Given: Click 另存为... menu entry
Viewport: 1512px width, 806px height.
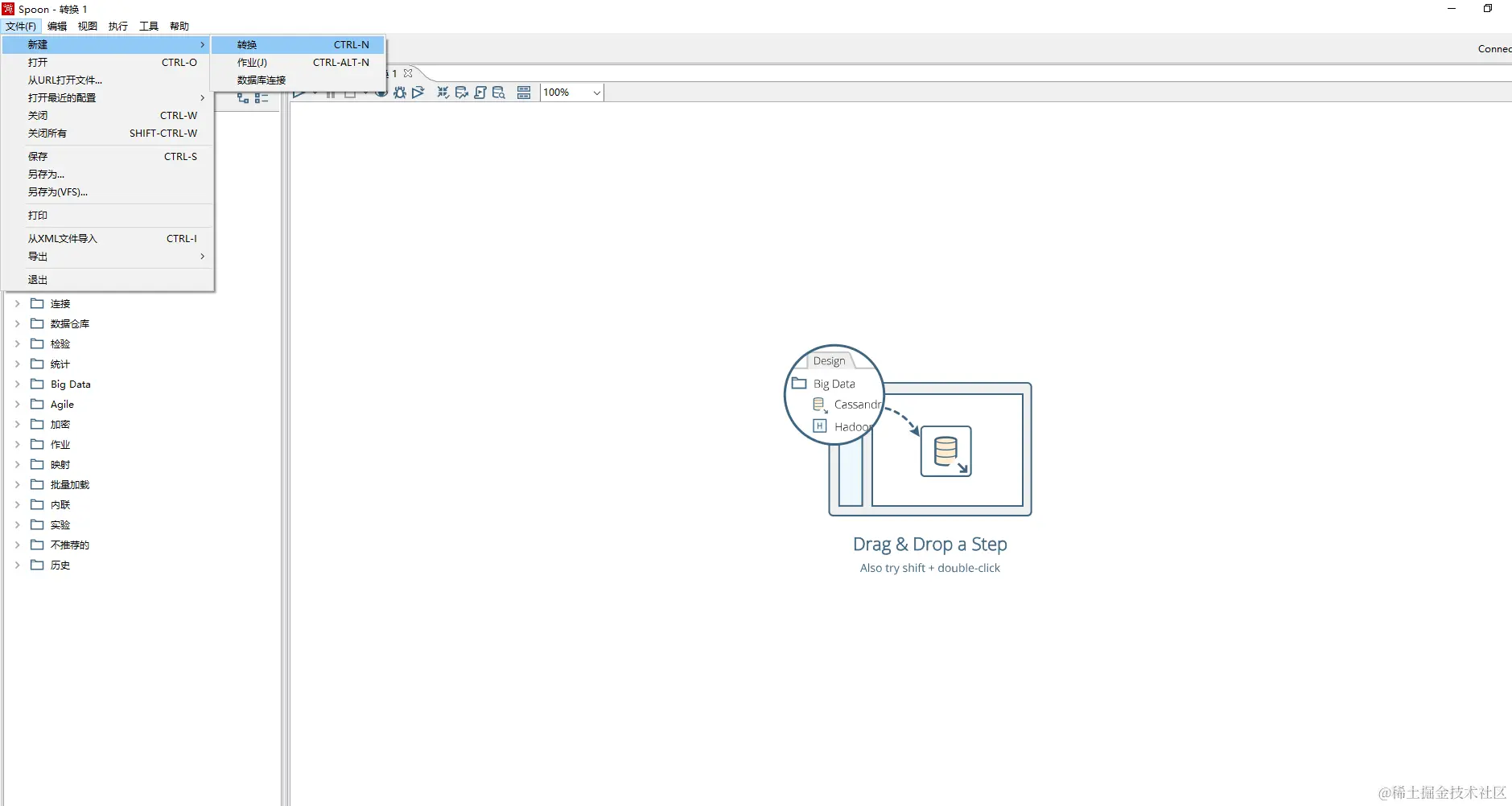Looking at the screenshot, I should pos(108,175).
